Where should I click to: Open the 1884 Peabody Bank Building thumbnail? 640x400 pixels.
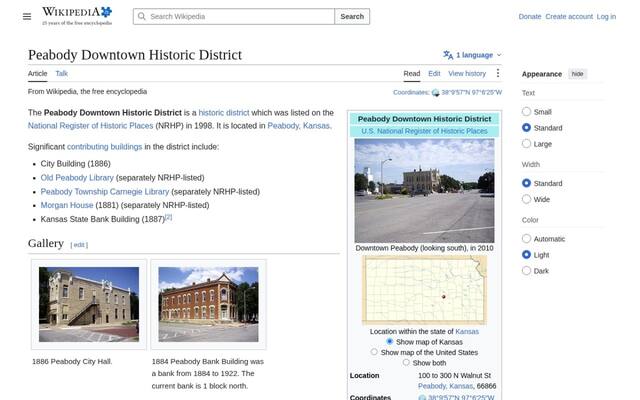point(208,304)
